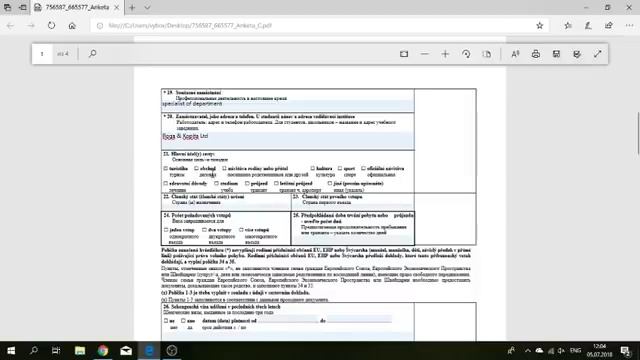The image size is (640, 360).
Task: Print the PDF using the printer icon
Action: pyautogui.click(x=536, y=54)
